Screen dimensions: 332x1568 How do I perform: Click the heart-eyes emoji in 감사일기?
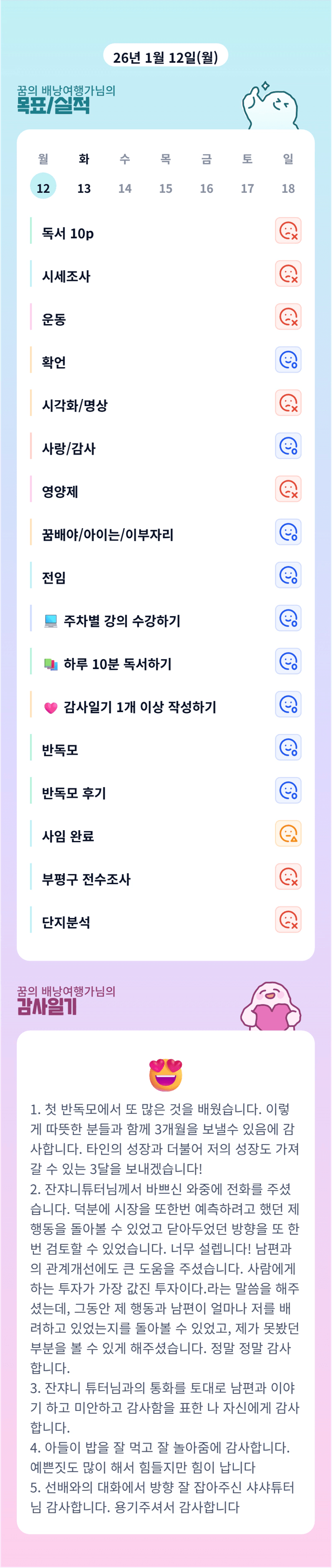[x=165, y=1074]
